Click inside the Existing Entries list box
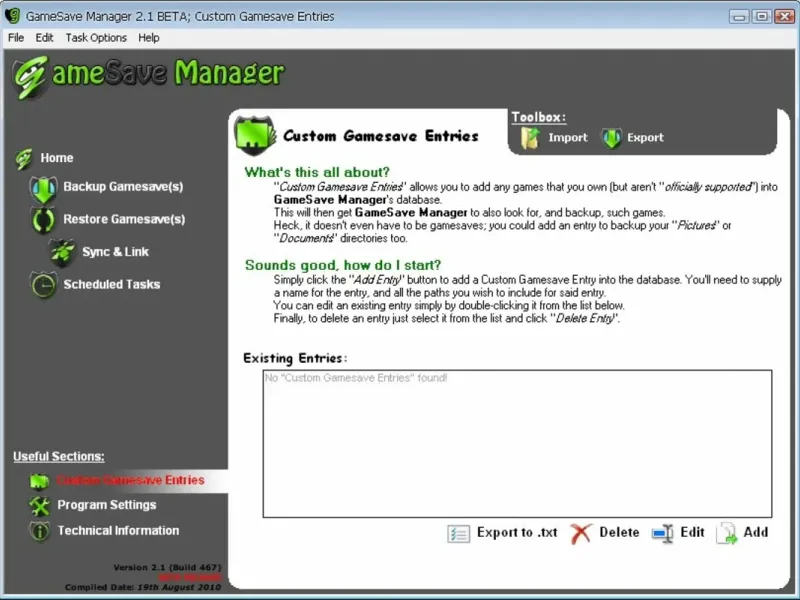The width and height of the screenshot is (800, 600). (x=517, y=444)
